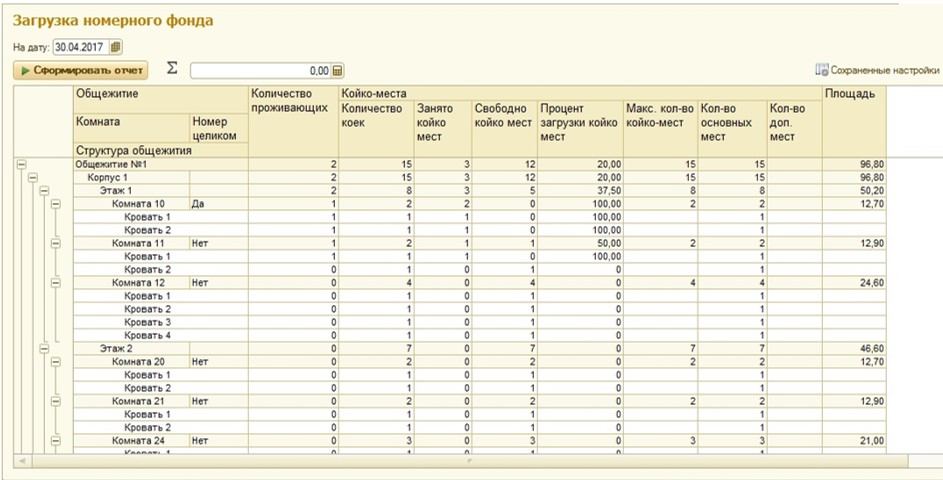
Task: Collapse the Этаж 1 group
Action: click(43, 190)
